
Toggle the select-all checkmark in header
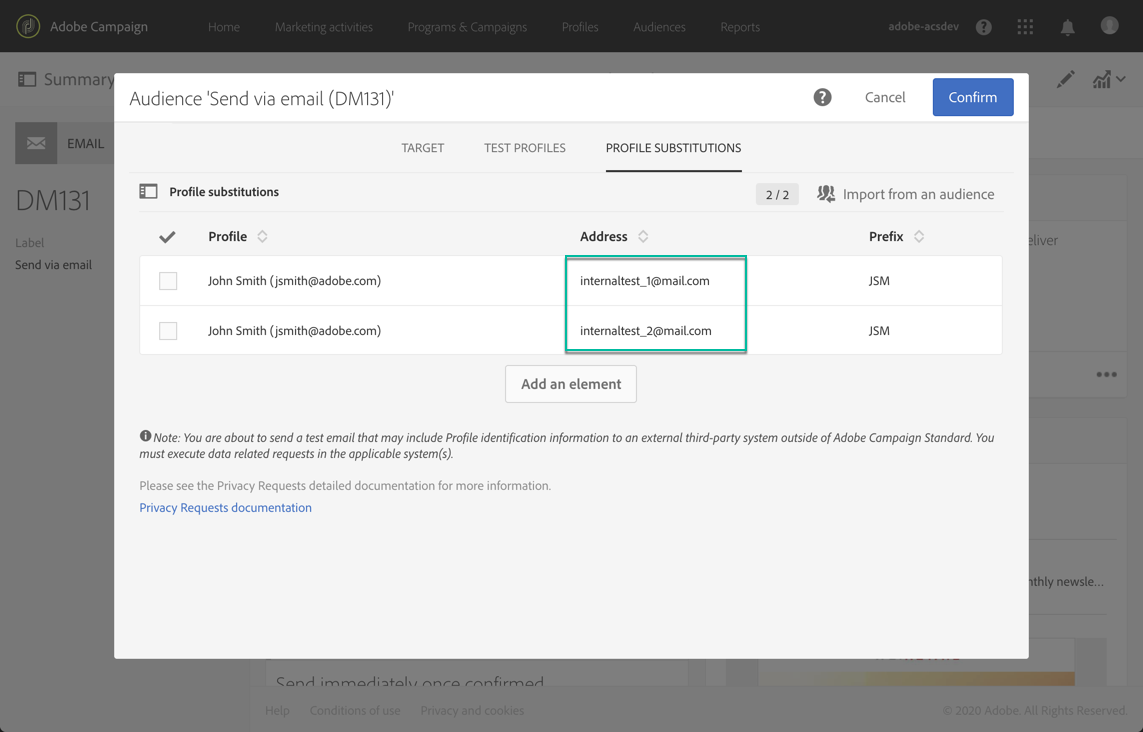[167, 237]
